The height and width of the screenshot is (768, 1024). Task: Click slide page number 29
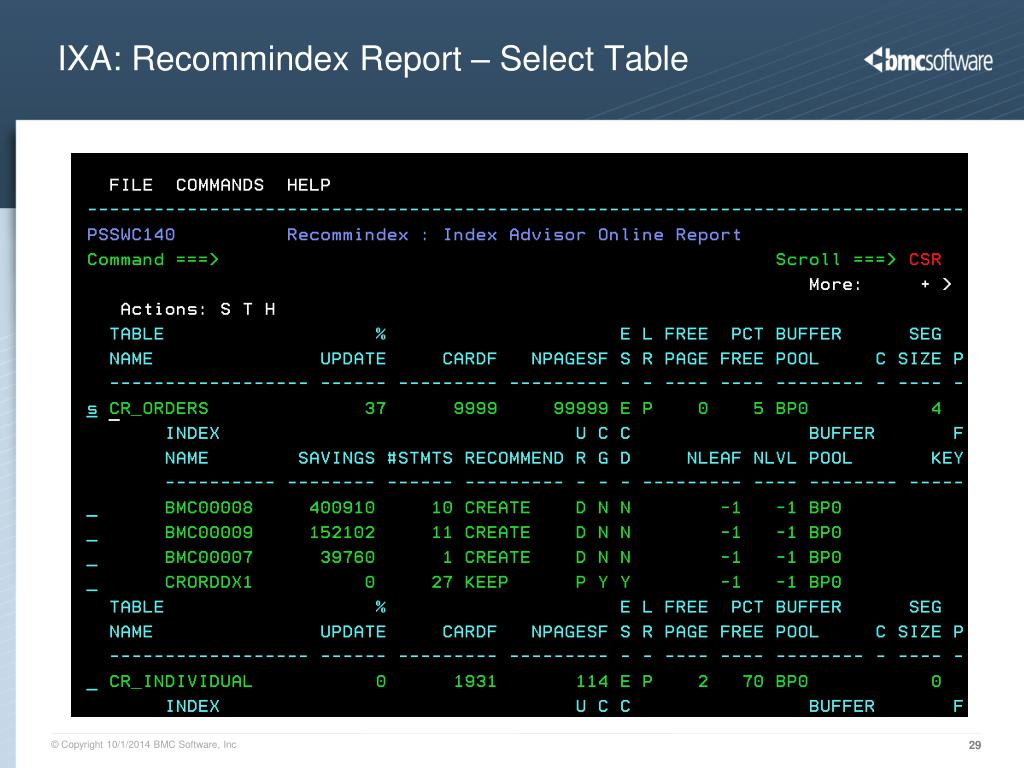pyautogui.click(x=974, y=745)
